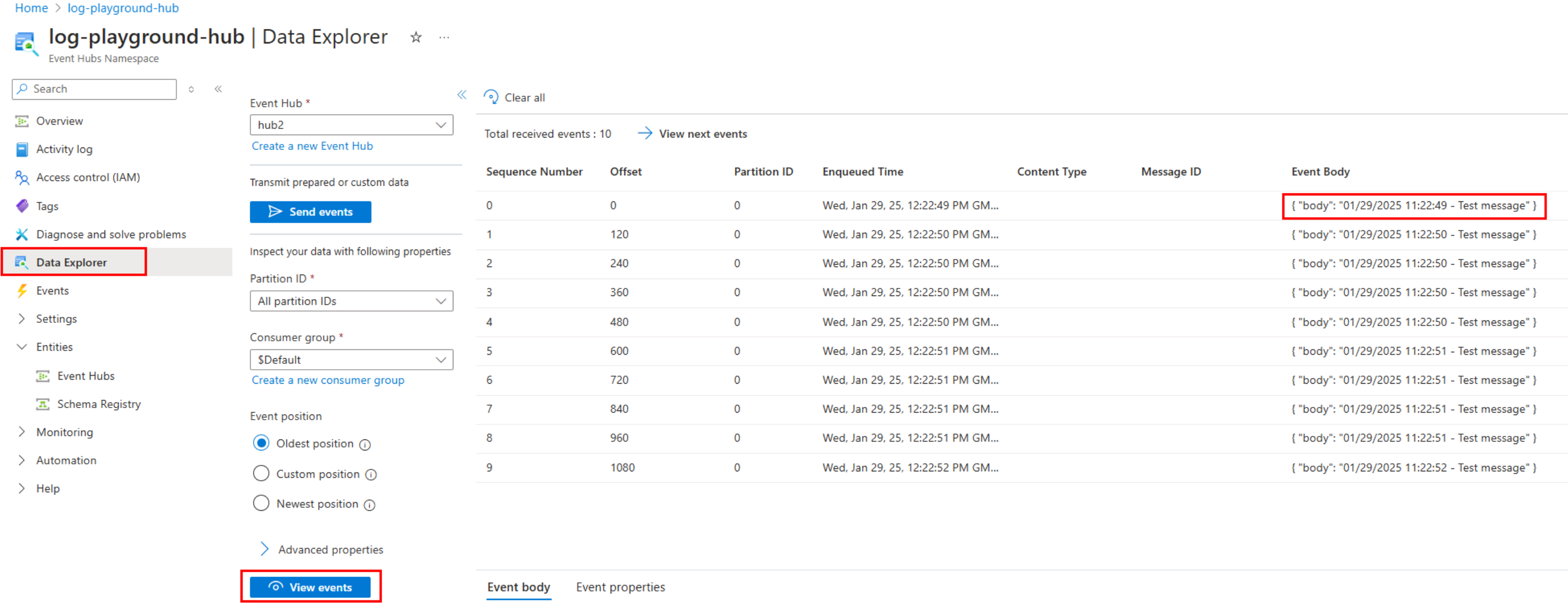The width and height of the screenshot is (1568, 606).
Task: Open the more options ellipsis menu
Action: tap(444, 38)
